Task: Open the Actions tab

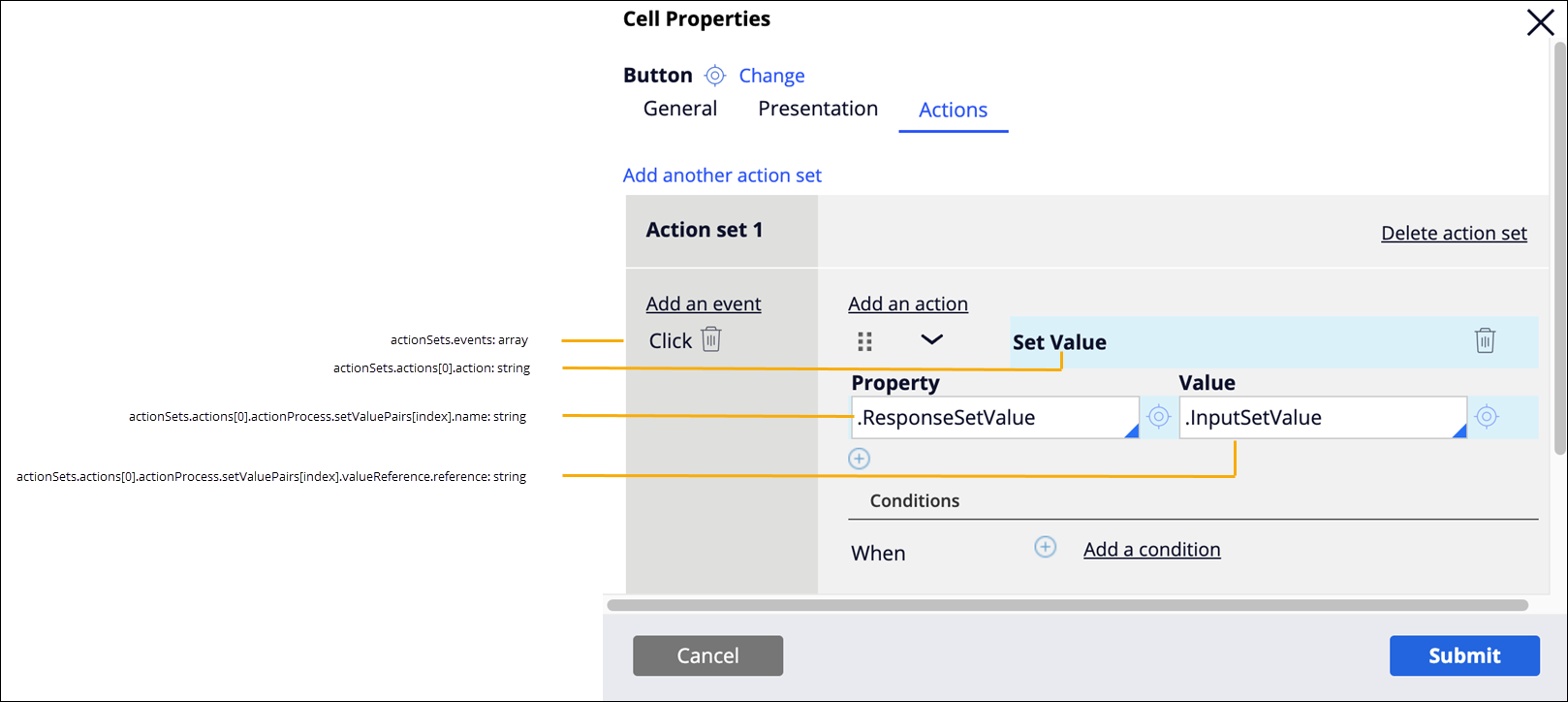Action: click(x=953, y=111)
